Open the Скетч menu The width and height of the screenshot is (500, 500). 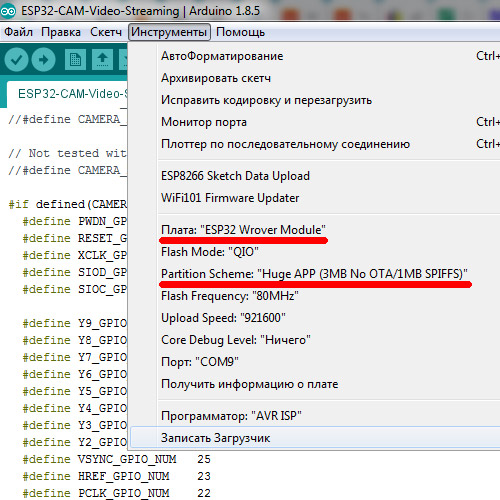click(x=106, y=32)
